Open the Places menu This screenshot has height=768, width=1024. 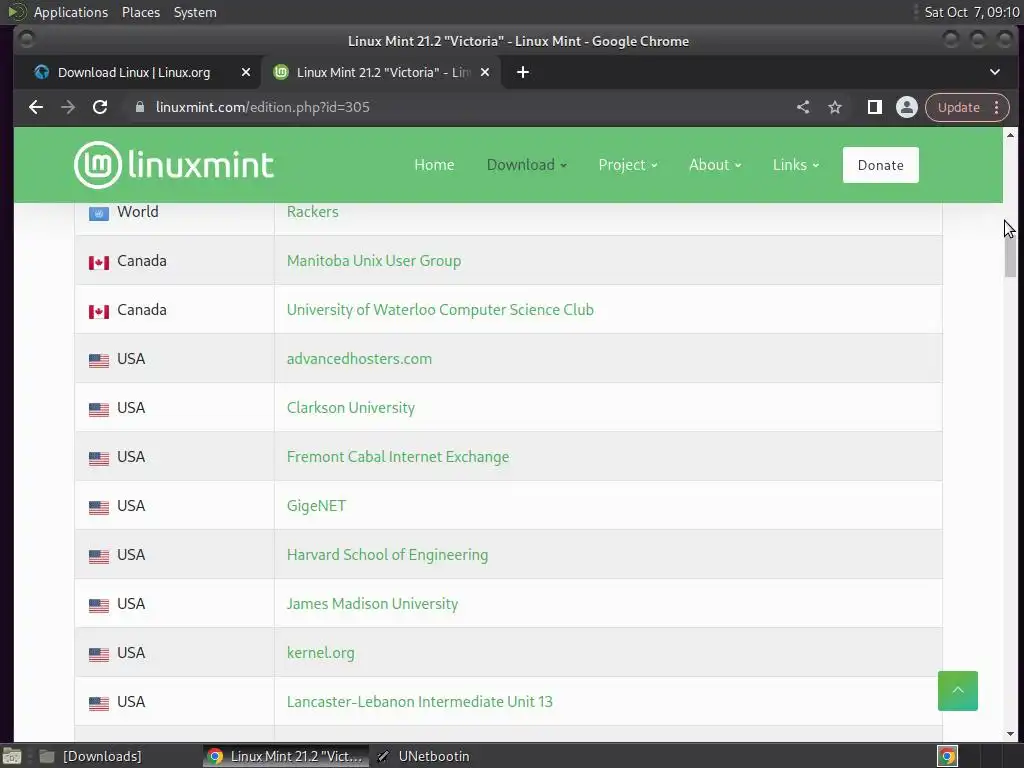click(141, 12)
